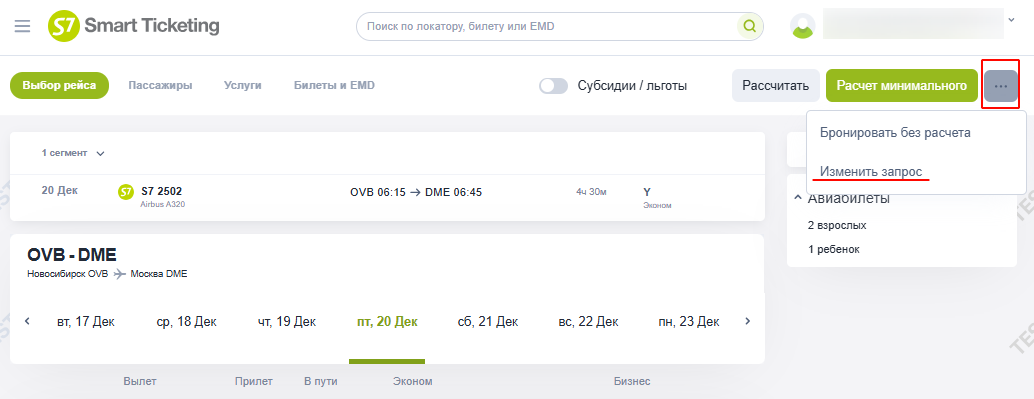Open the three-dots more actions button
The height and width of the screenshot is (399, 1034).
tap(1000, 86)
